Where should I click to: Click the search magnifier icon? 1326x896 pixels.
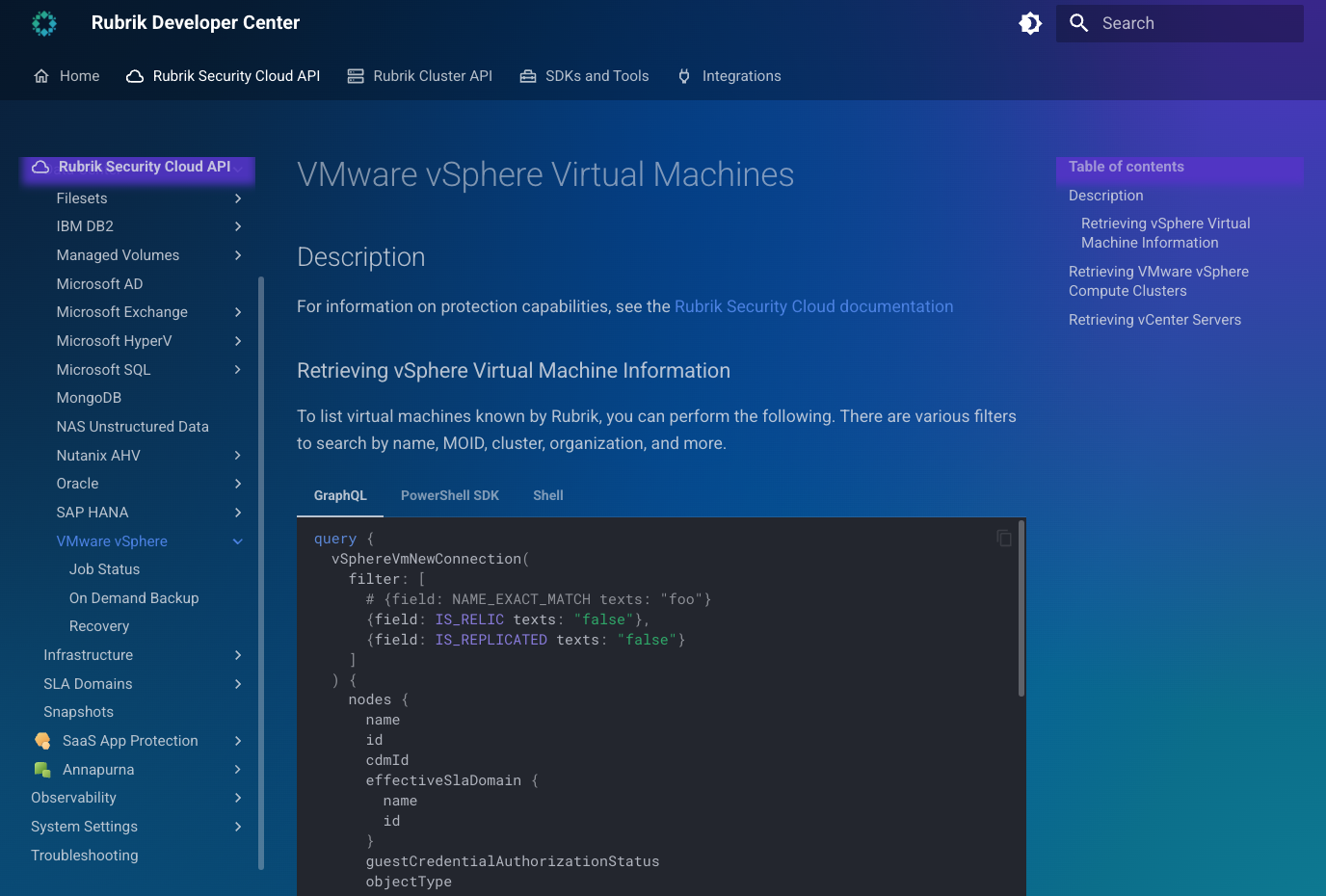[x=1079, y=23]
